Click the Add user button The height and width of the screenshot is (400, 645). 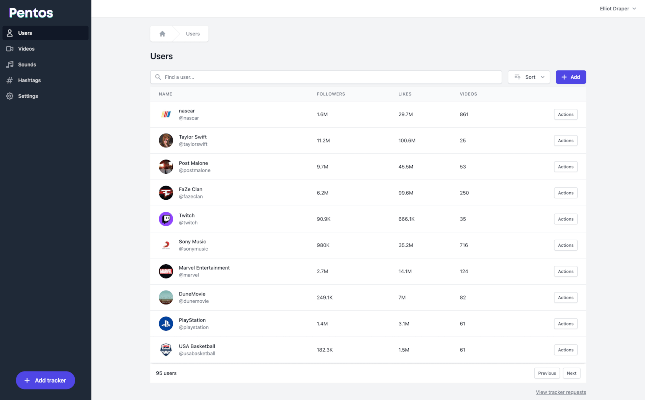(x=571, y=77)
